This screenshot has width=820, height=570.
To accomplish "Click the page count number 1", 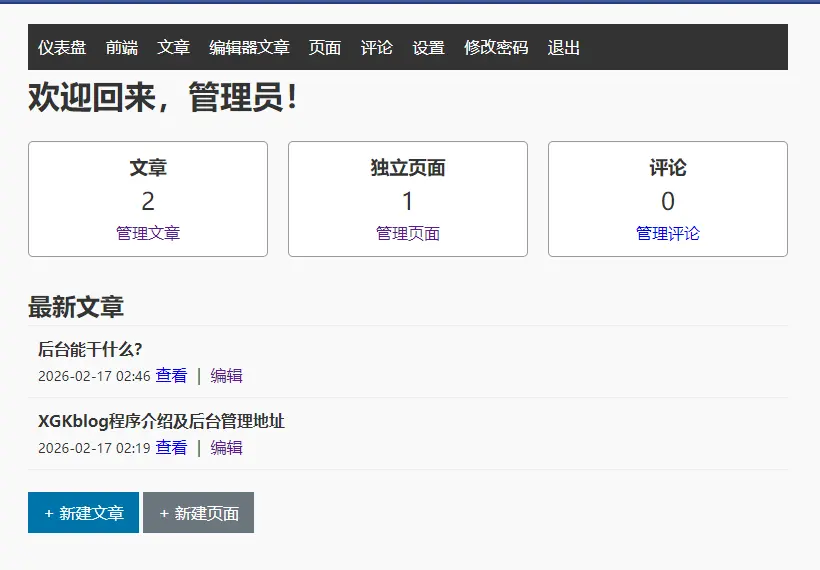I will click(x=408, y=201).
